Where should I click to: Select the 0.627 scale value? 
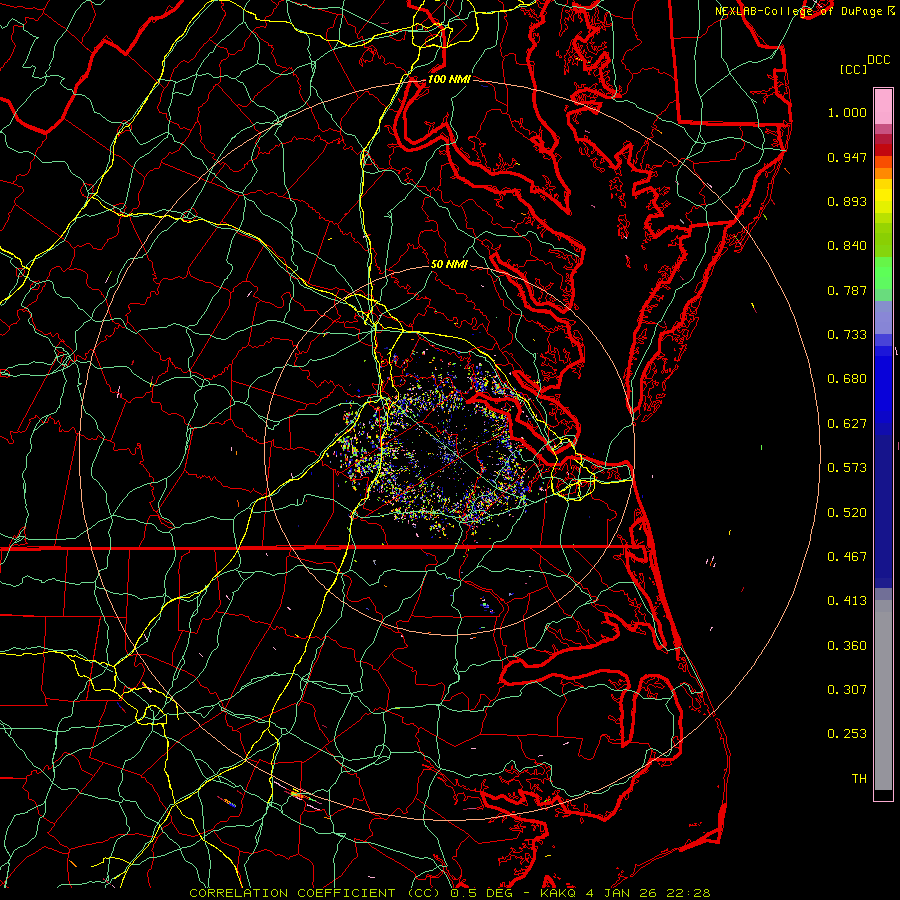(x=847, y=424)
